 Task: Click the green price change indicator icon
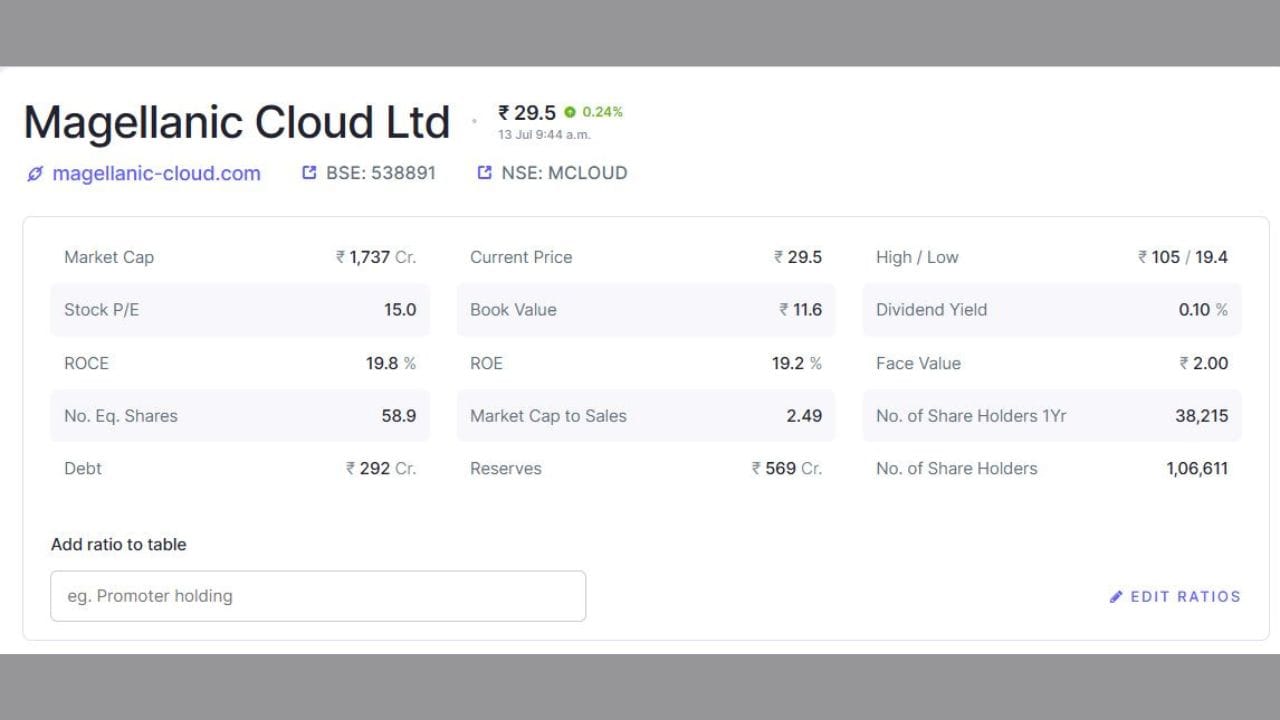570,112
